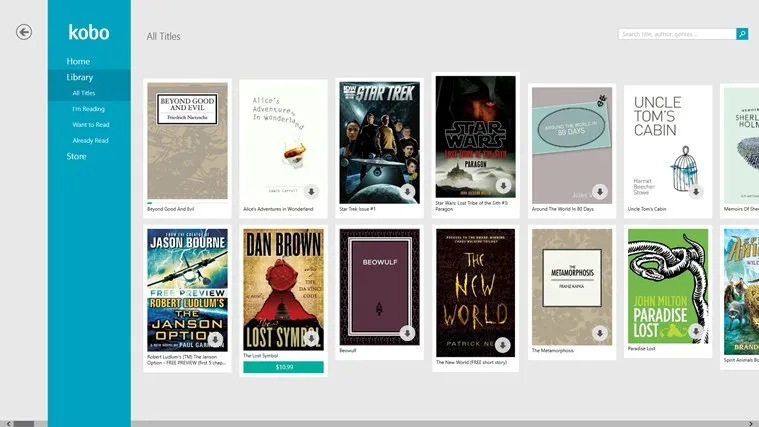The height and width of the screenshot is (427, 759).
Task: Click the caption 'Around The World In 80 Days'
Action: point(562,209)
